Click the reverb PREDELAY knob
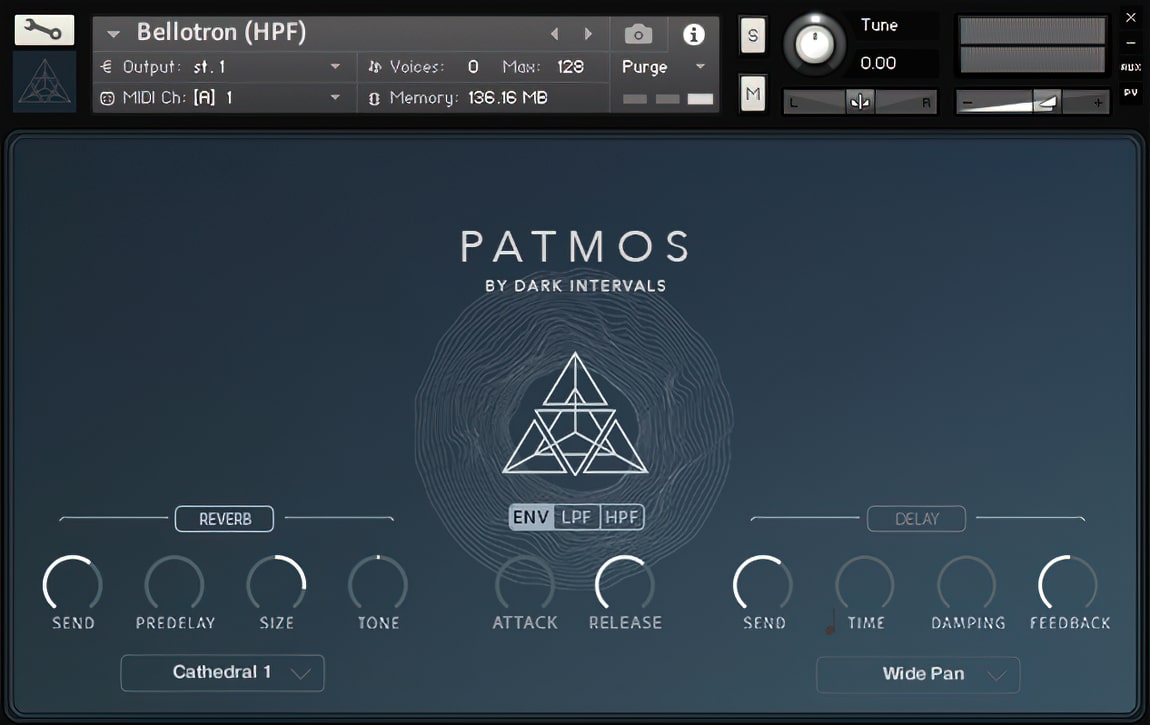This screenshot has height=725, width=1150. 175,584
